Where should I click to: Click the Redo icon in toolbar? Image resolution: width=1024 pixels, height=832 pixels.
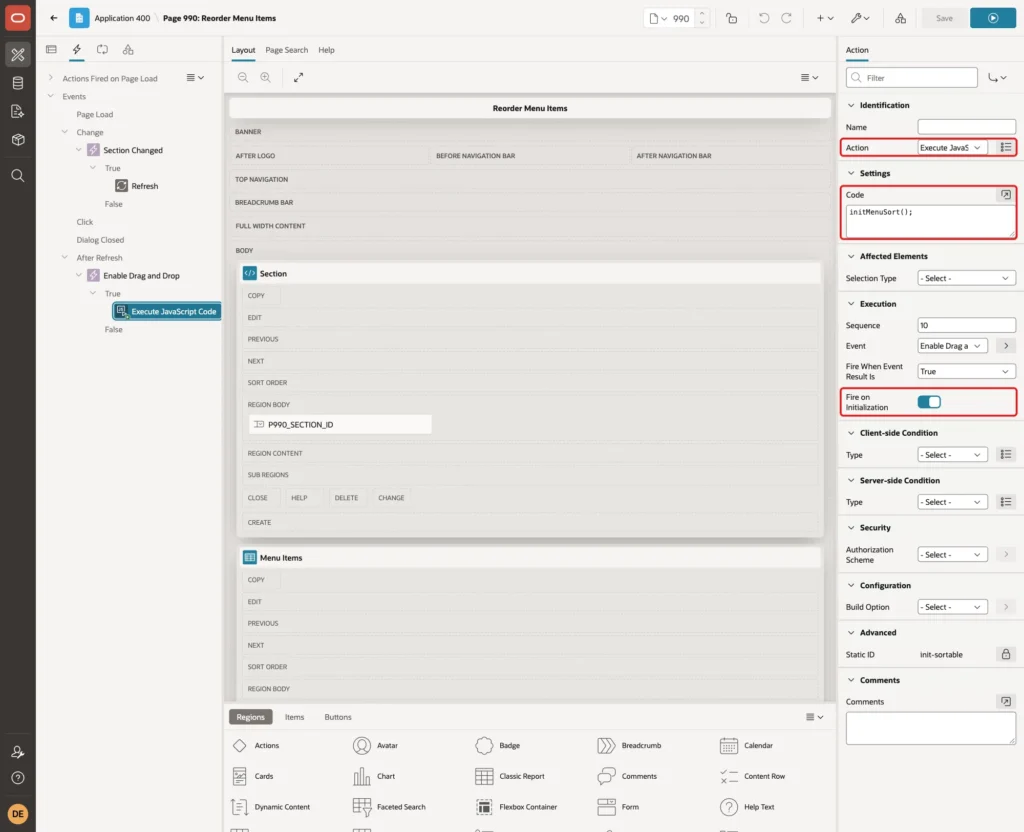click(786, 18)
